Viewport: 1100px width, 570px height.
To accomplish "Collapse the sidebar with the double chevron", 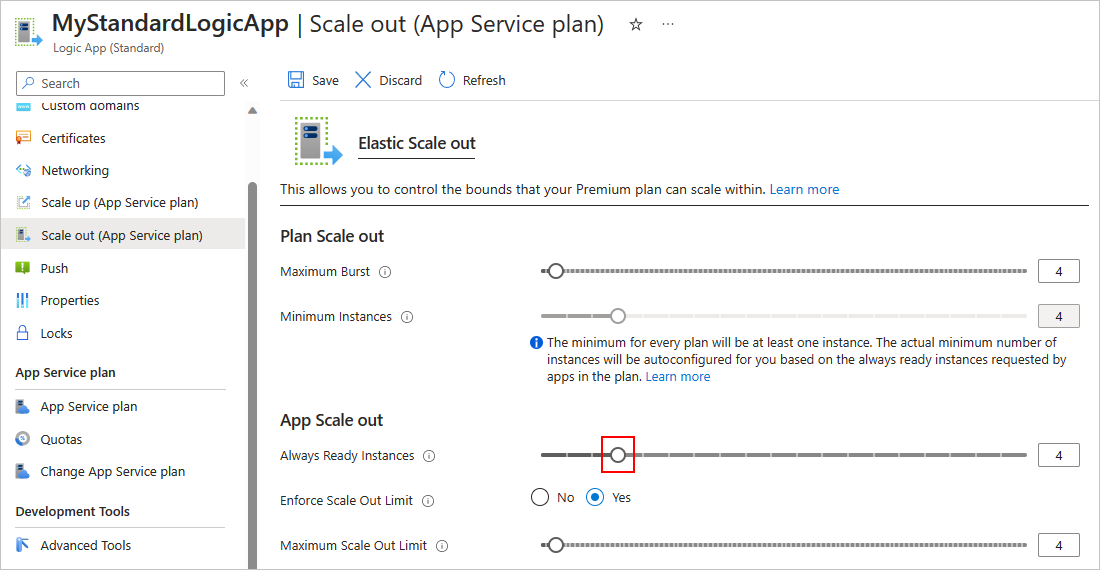I will click(244, 83).
